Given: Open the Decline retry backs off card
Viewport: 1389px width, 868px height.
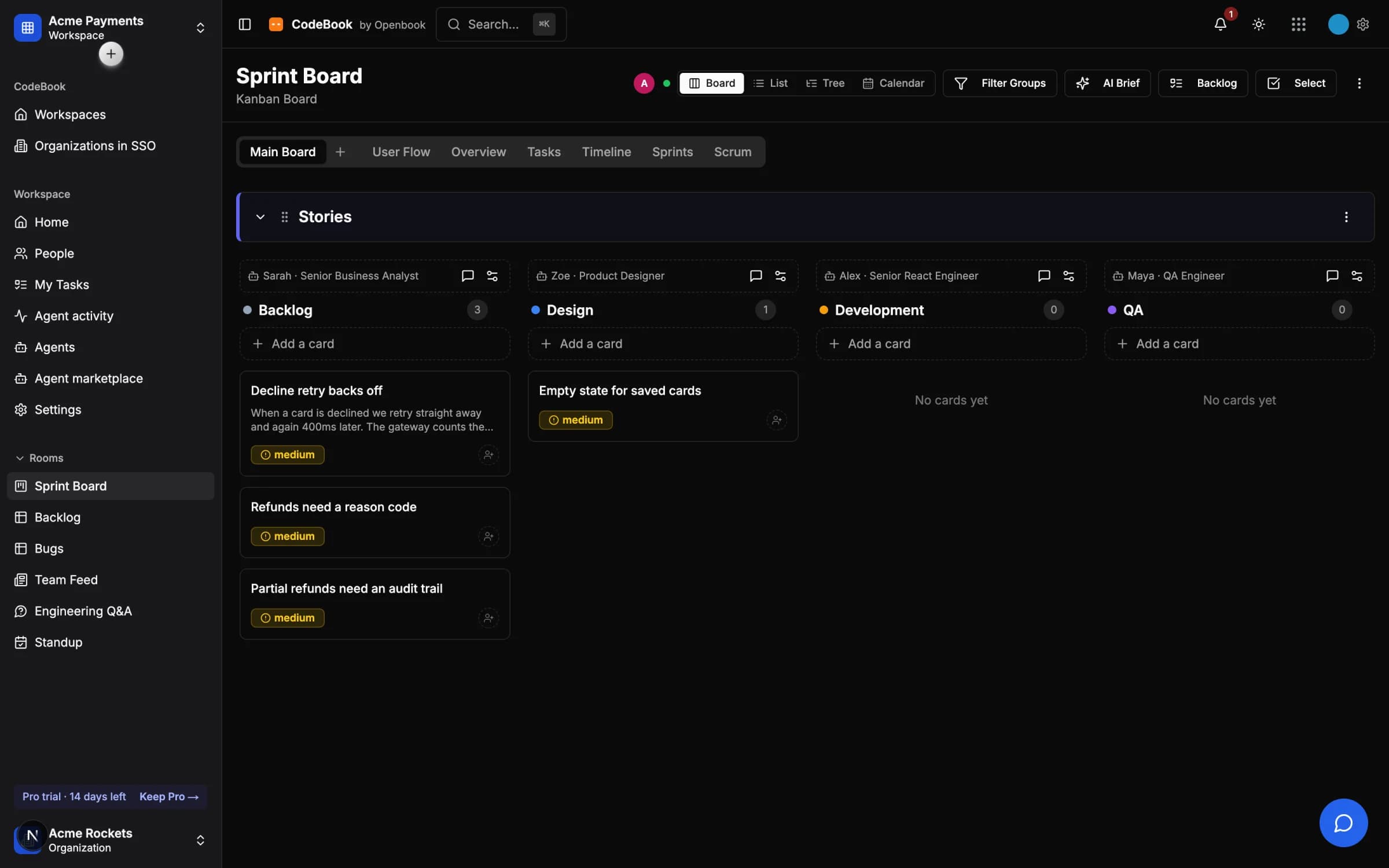Looking at the screenshot, I should click(374, 424).
